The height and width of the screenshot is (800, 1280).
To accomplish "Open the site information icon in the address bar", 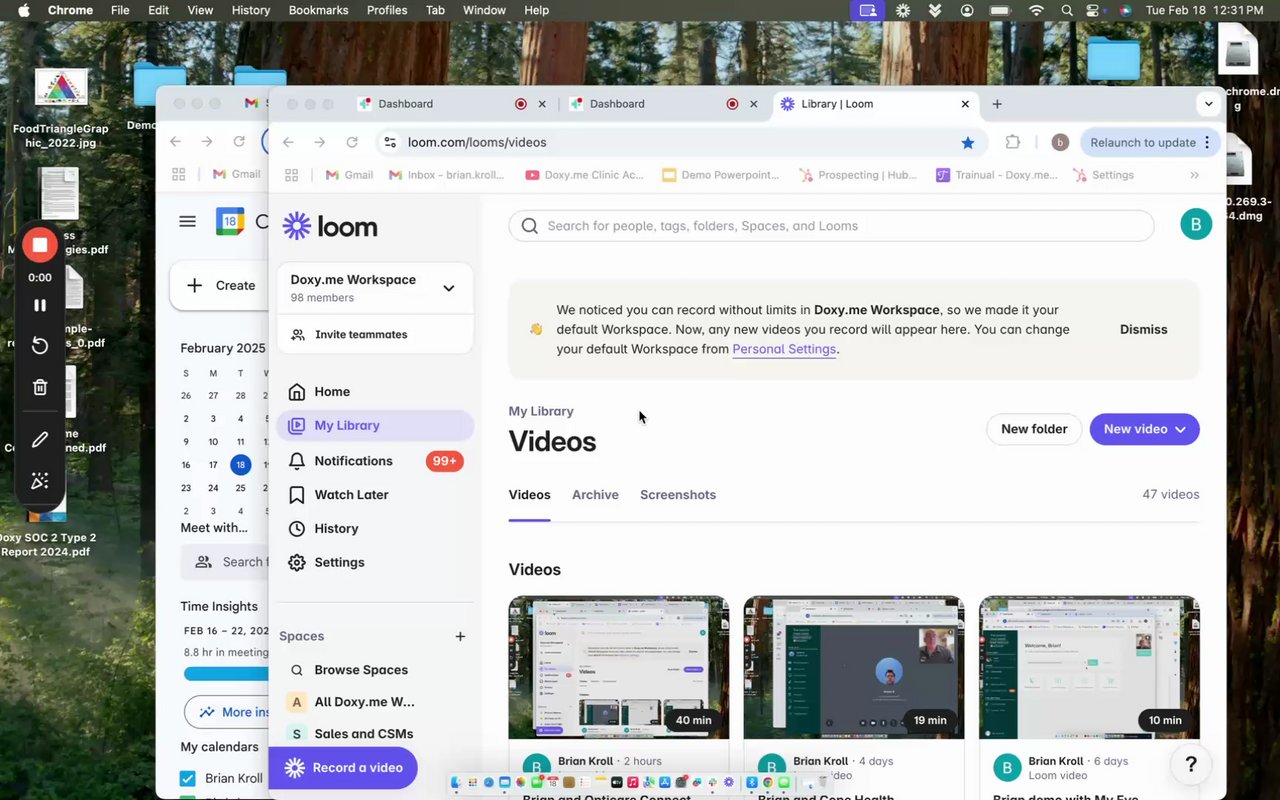I will point(391,142).
